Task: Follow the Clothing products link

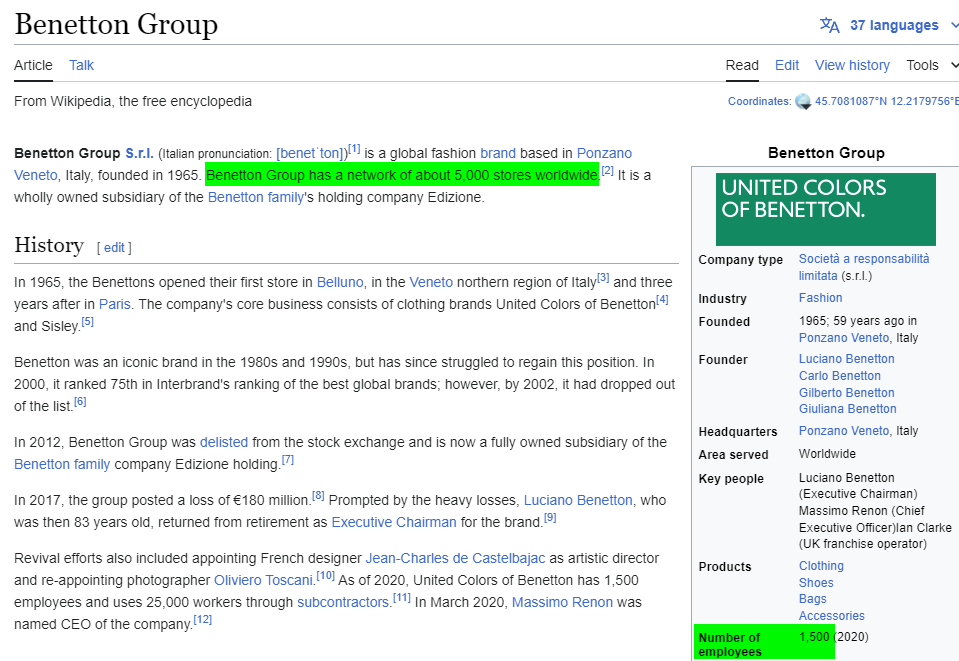Action: 821,566
